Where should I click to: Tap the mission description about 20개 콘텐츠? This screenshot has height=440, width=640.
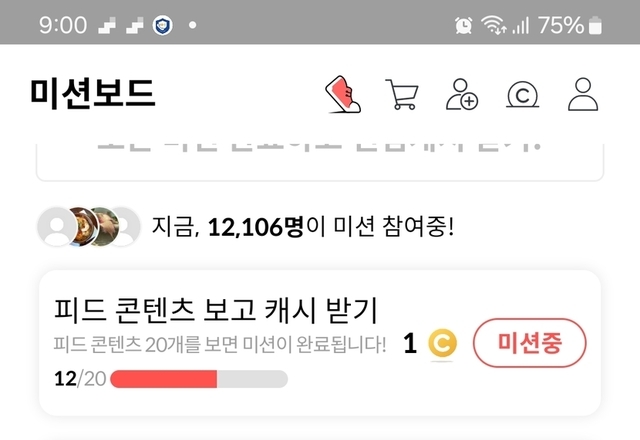click(x=220, y=344)
